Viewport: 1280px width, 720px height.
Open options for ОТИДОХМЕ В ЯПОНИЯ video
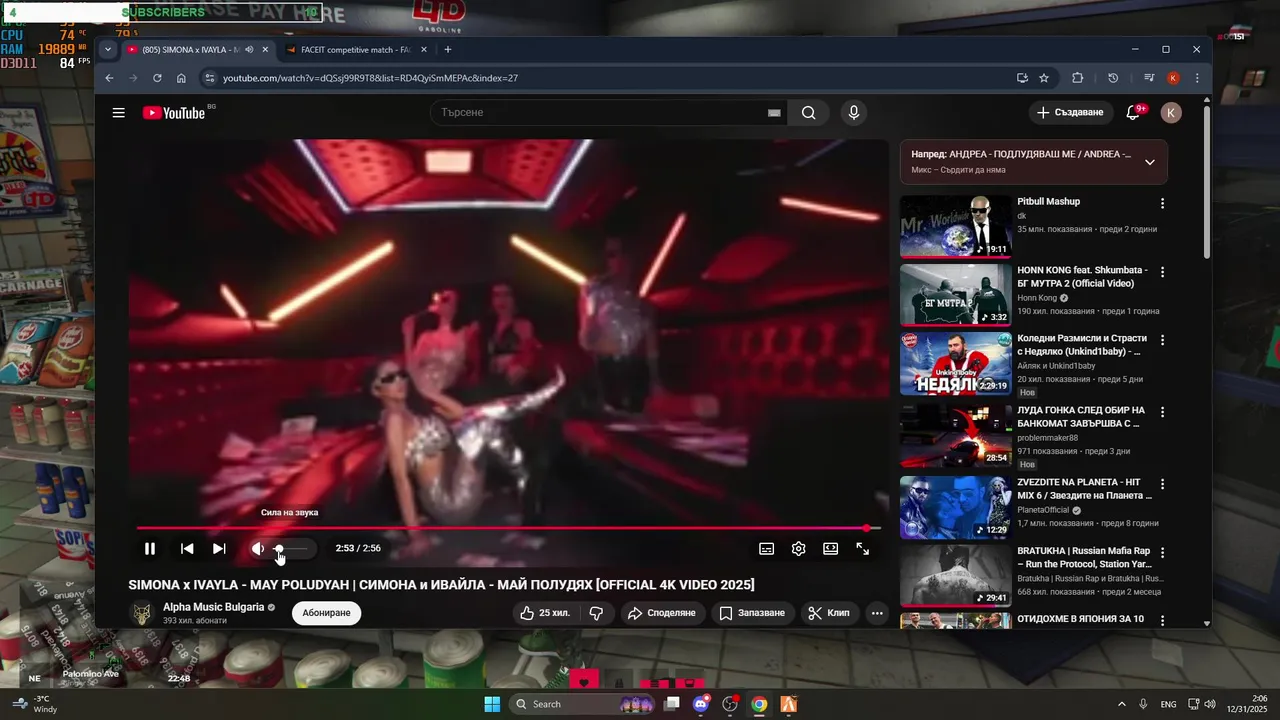coord(1162,621)
